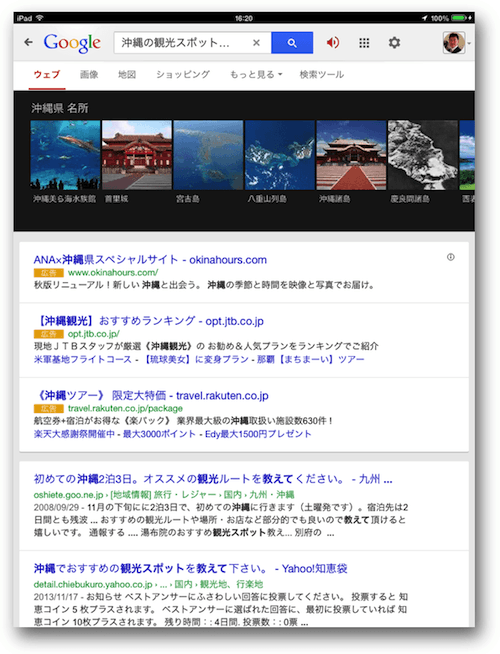Expand the もっと見る dropdown
The height and width of the screenshot is (654, 500).
pos(256,75)
